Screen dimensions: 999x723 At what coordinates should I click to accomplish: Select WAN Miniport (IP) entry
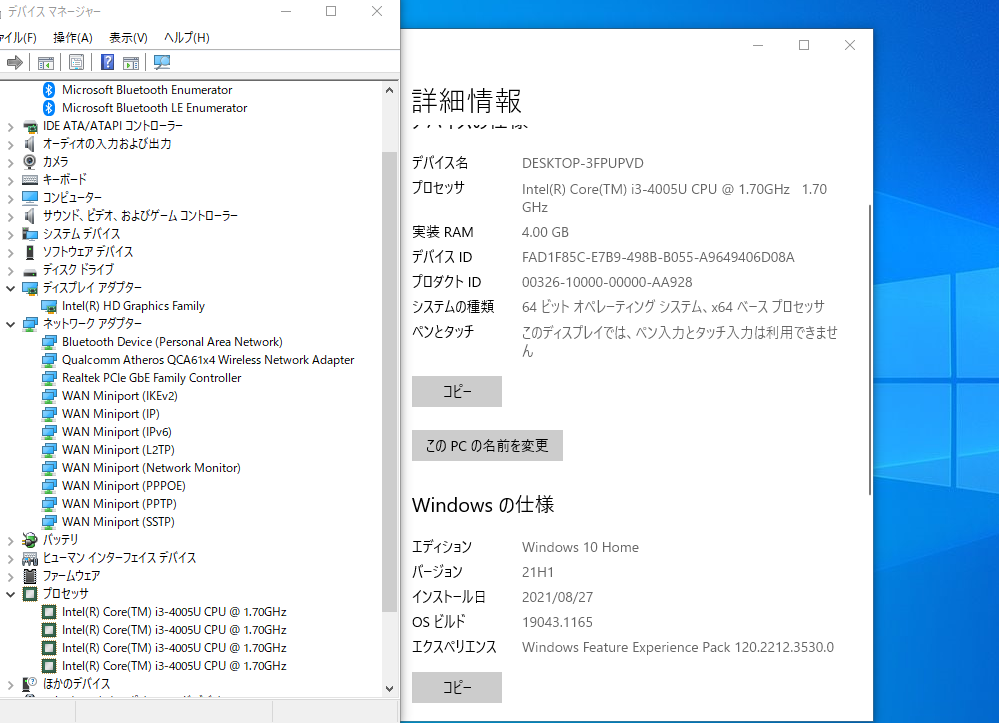tap(111, 414)
